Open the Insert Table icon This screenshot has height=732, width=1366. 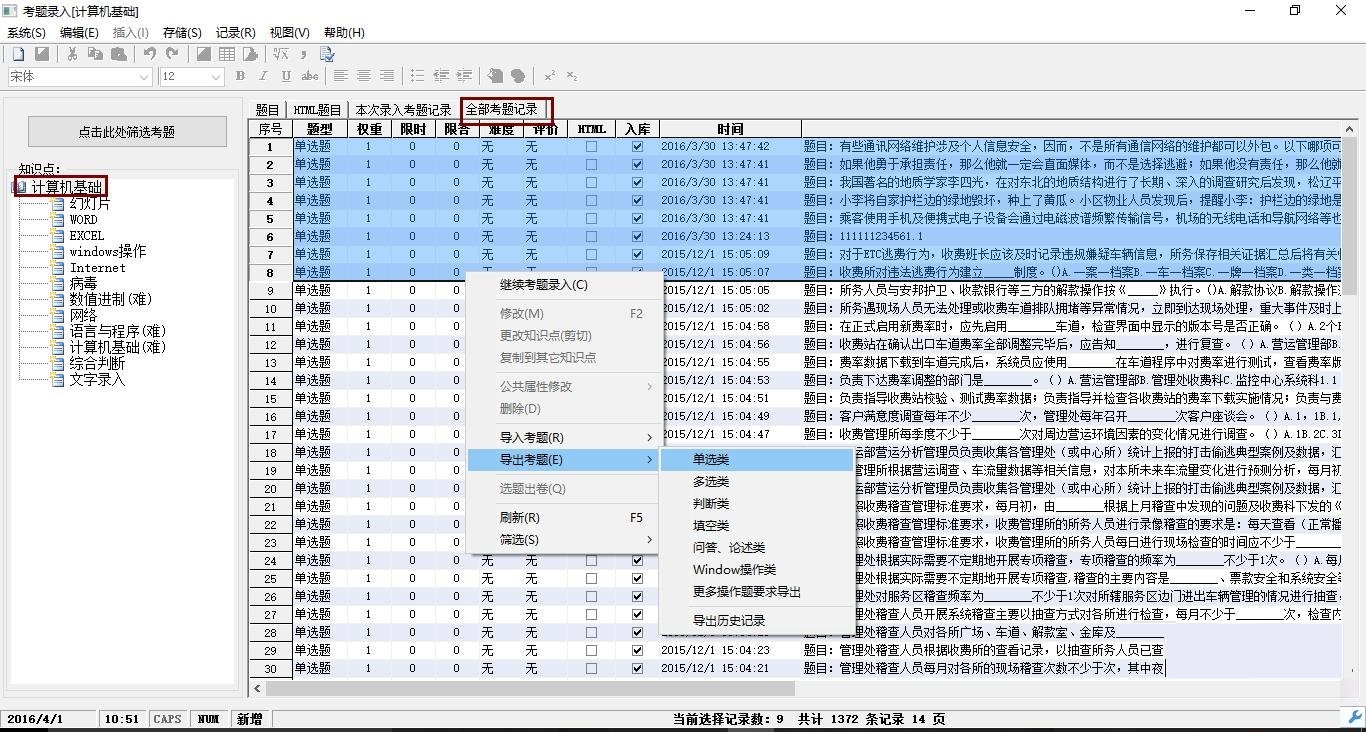click(x=227, y=54)
